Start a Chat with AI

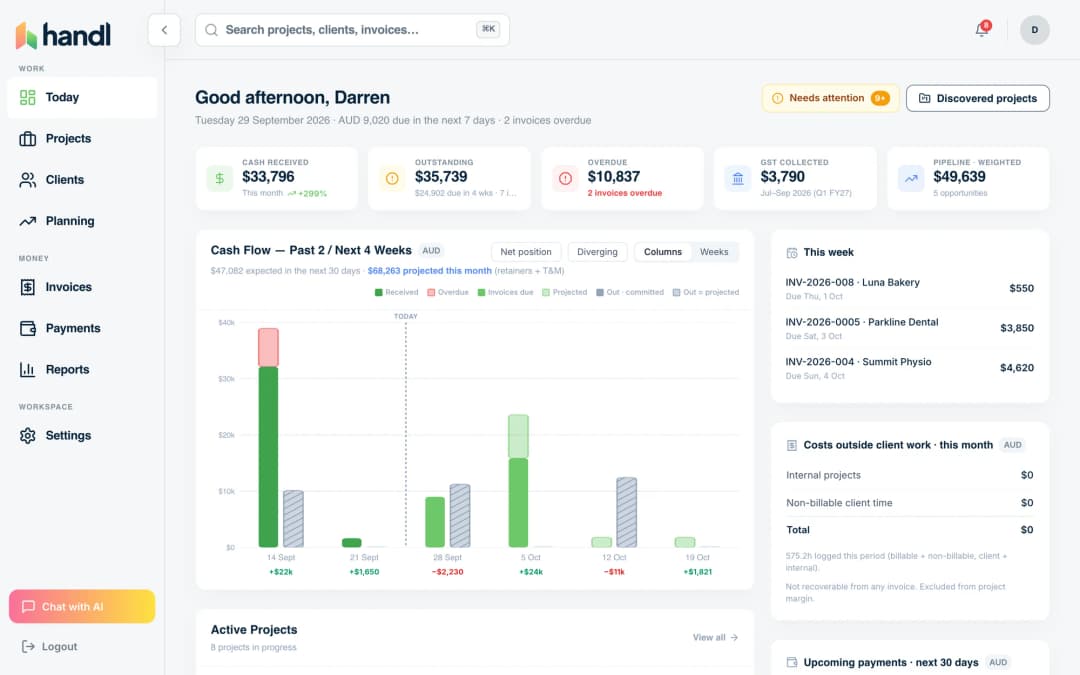(82, 607)
